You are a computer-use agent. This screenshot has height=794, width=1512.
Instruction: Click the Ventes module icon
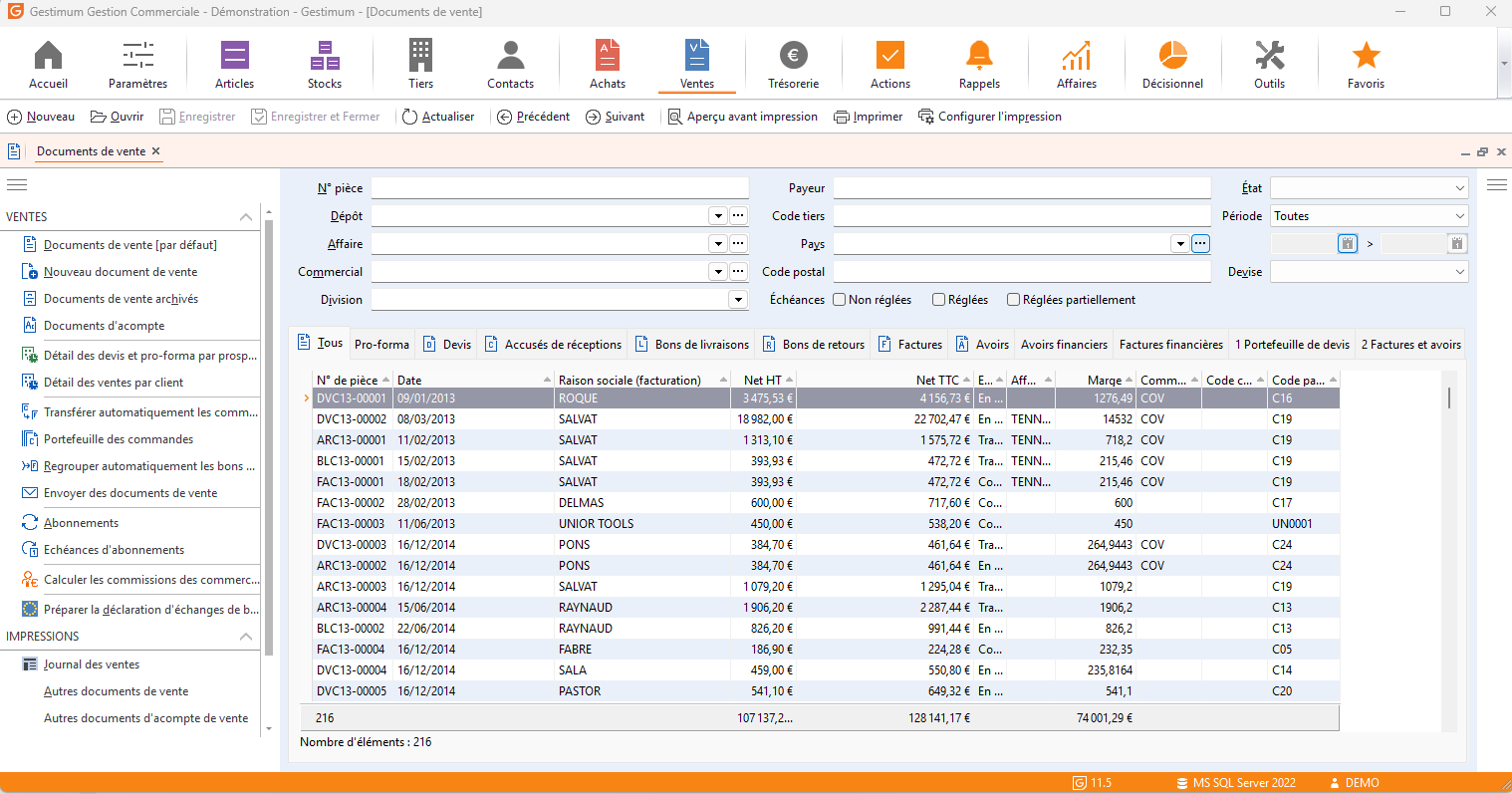(697, 65)
